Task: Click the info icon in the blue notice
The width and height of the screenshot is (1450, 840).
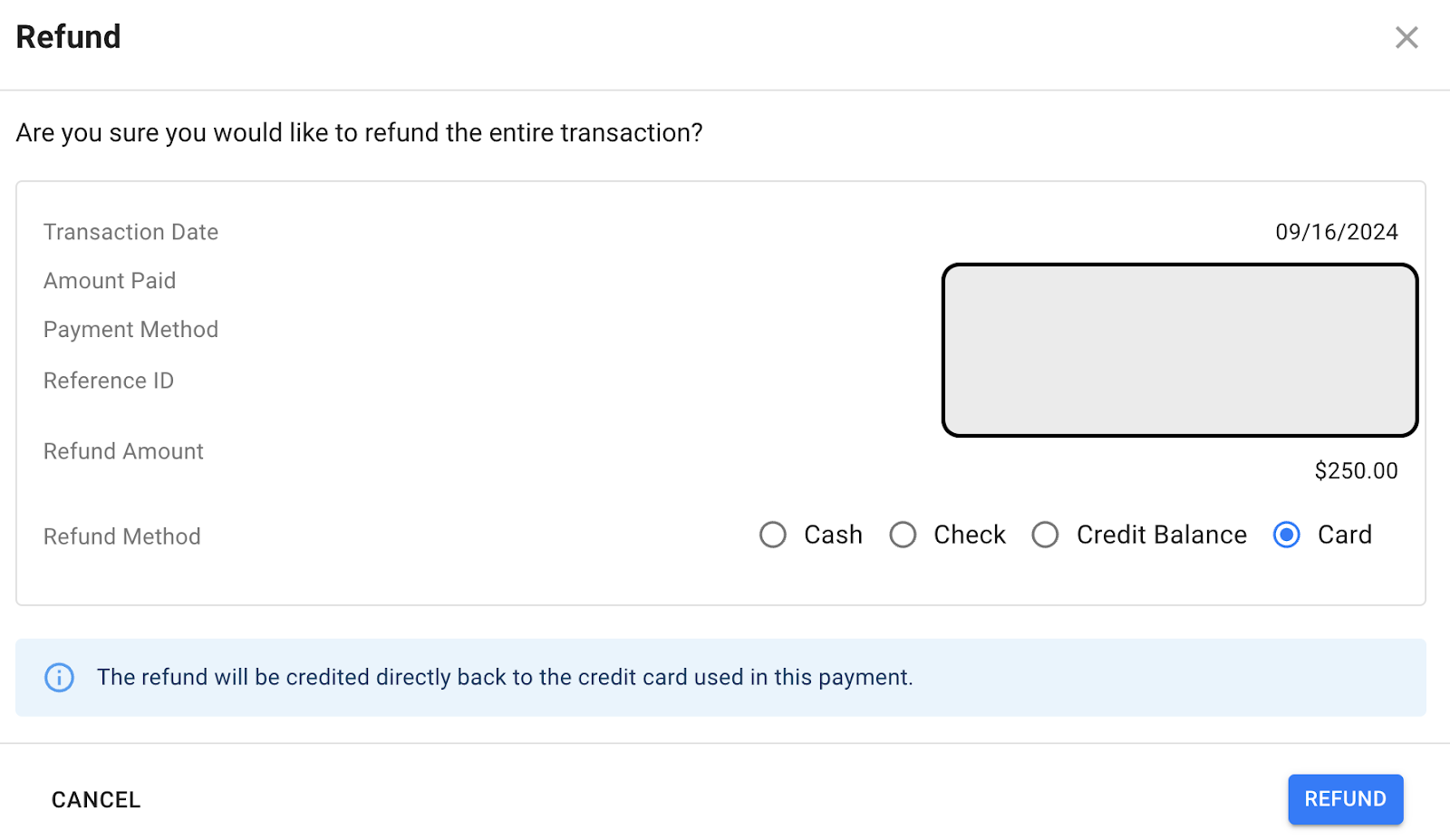Action: coord(60,677)
